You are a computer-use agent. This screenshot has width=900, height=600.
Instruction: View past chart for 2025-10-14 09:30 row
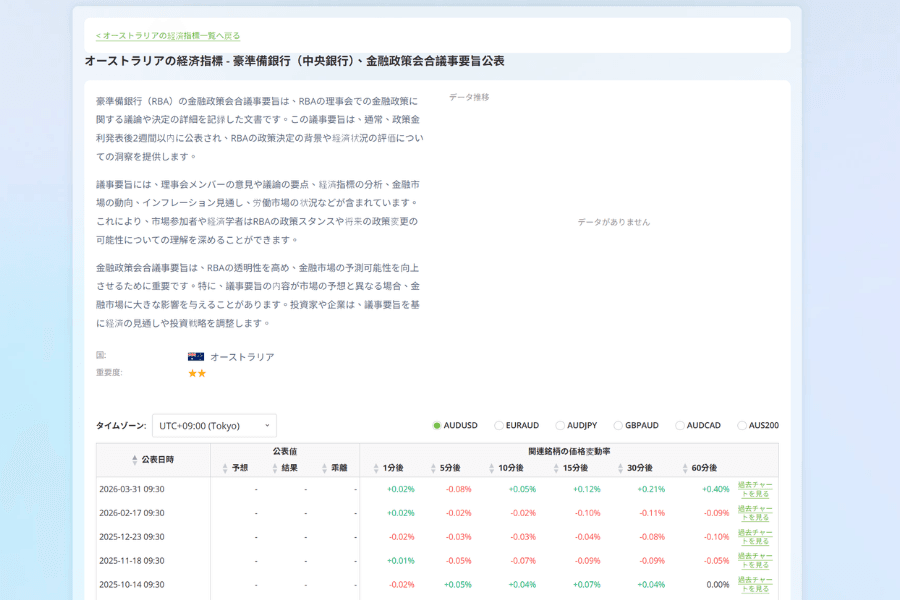tap(755, 584)
